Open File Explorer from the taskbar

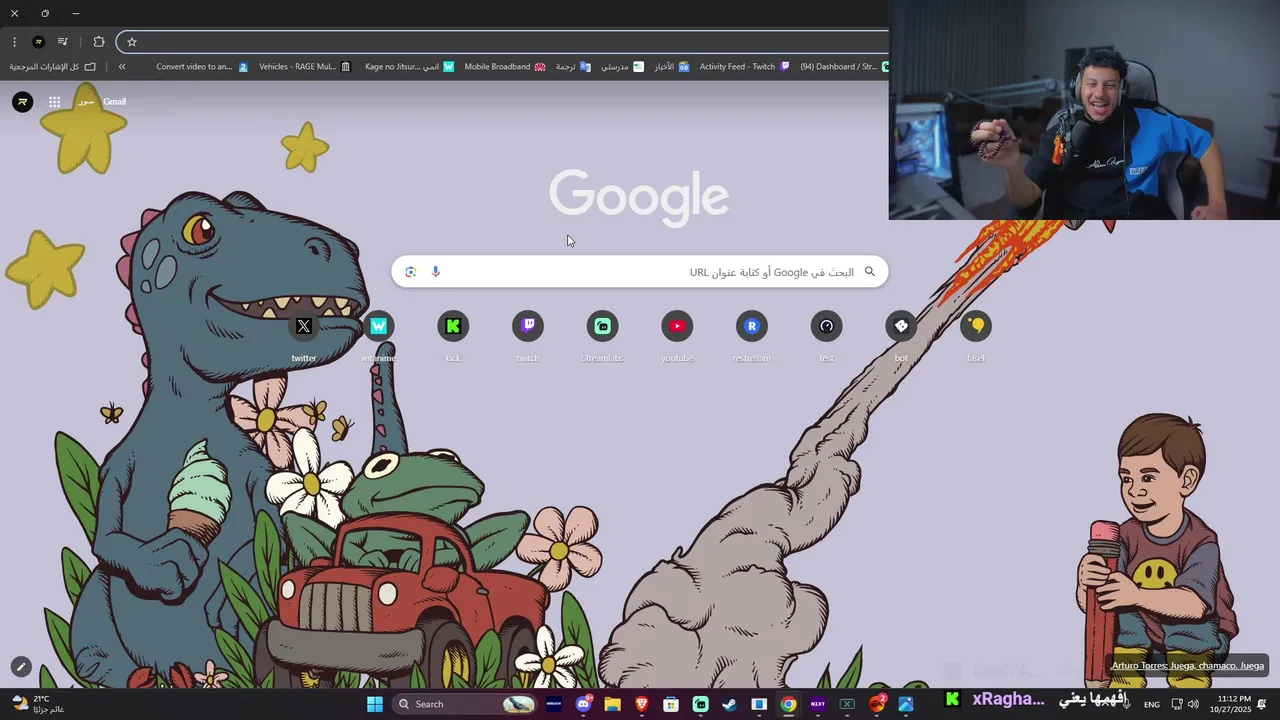point(612,704)
